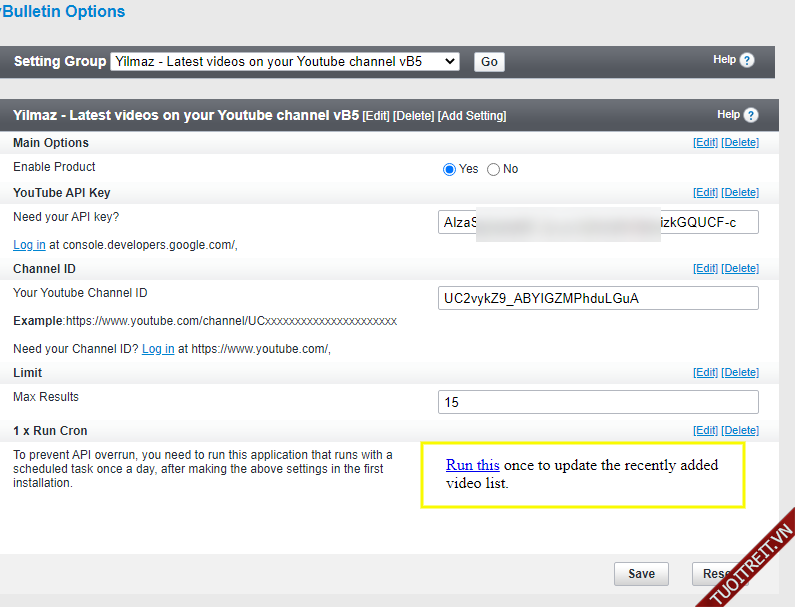Click the Help icon in product header
Image resolution: width=795 pixels, height=607 pixels.
click(751, 115)
